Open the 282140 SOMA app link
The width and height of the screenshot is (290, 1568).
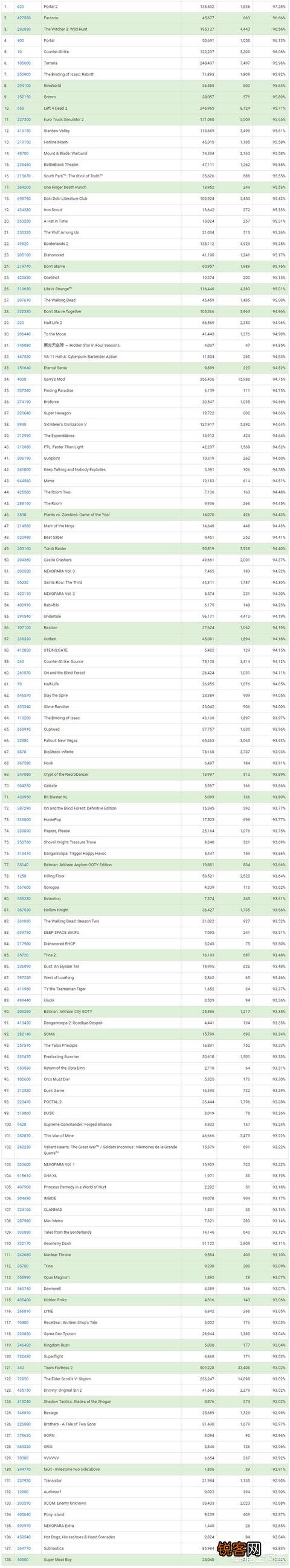[23, 1034]
